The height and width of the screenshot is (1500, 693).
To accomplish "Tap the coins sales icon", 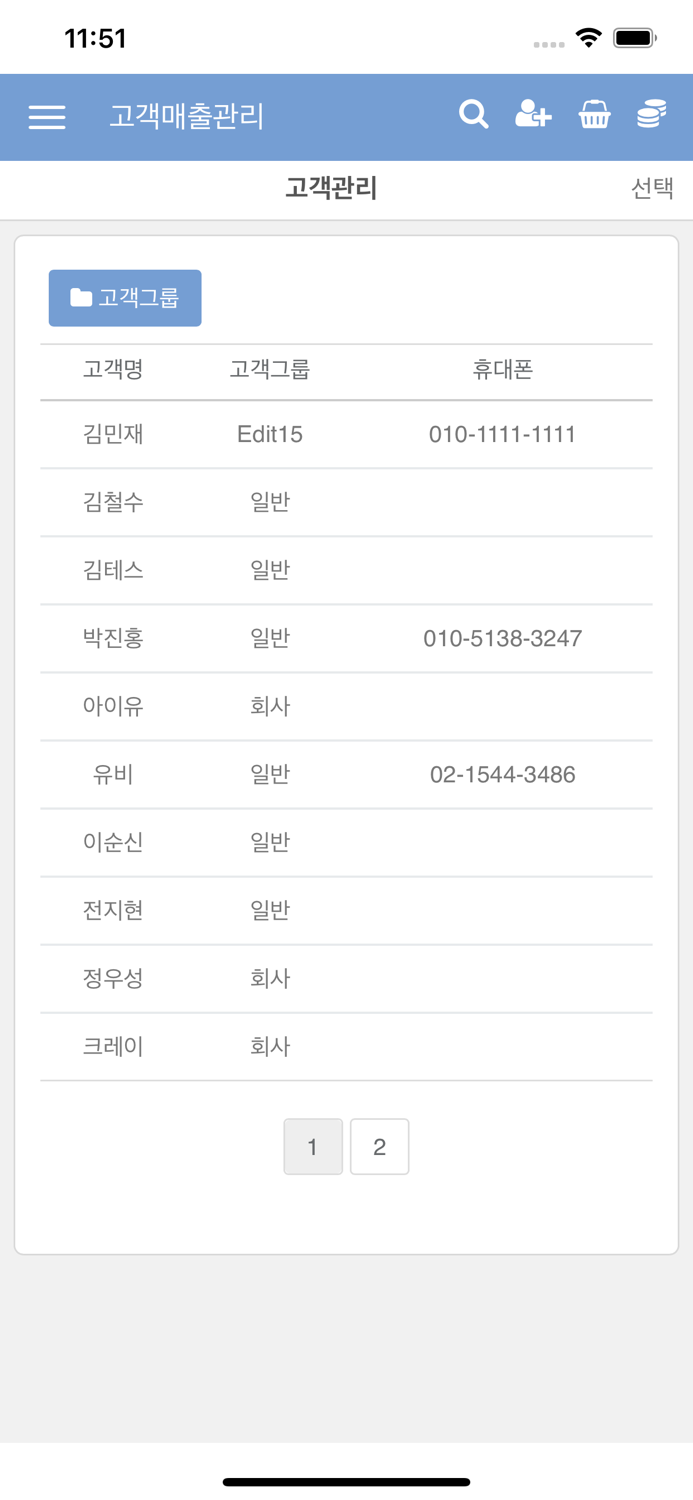I will [x=651, y=115].
